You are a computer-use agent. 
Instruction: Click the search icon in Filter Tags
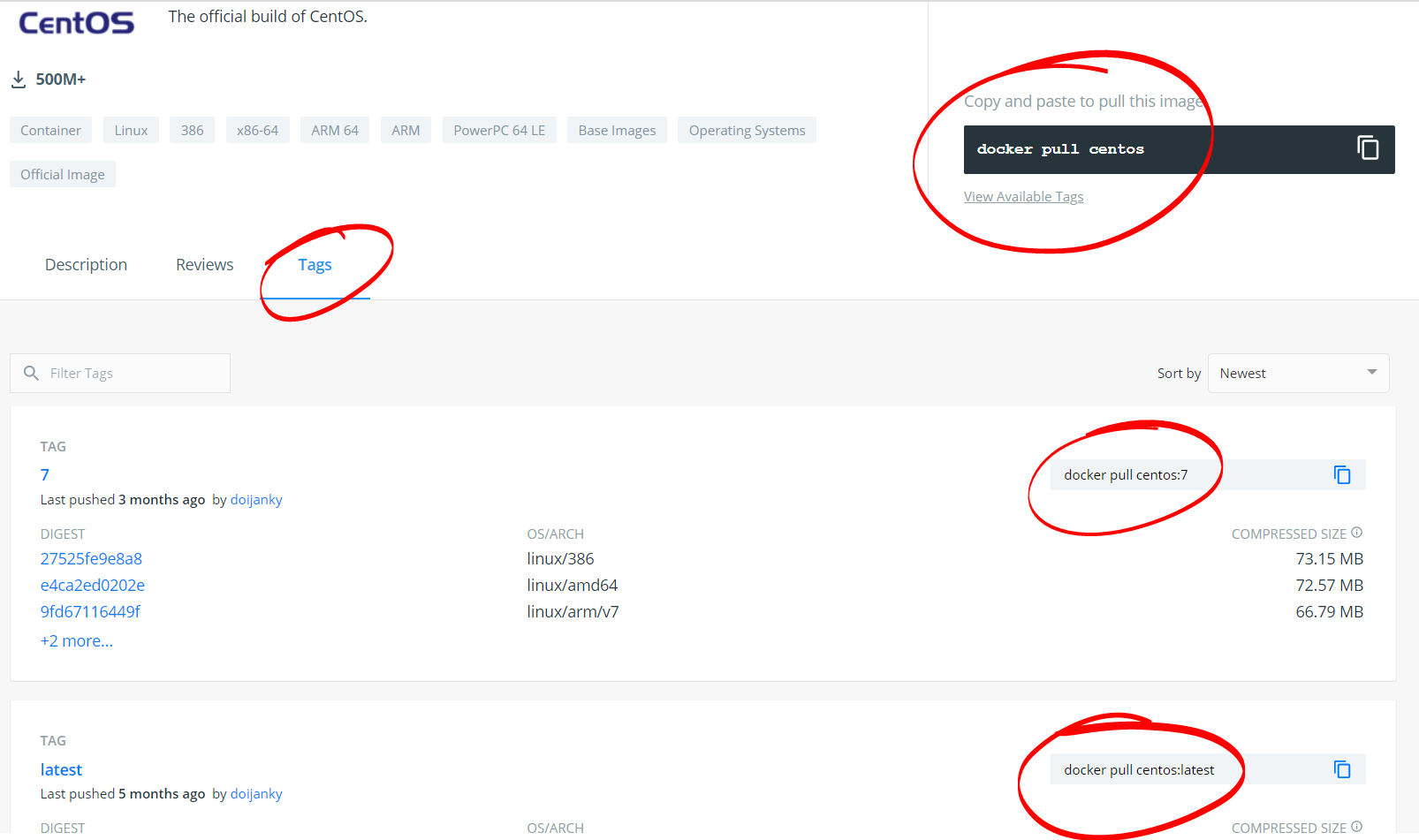tap(31, 374)
